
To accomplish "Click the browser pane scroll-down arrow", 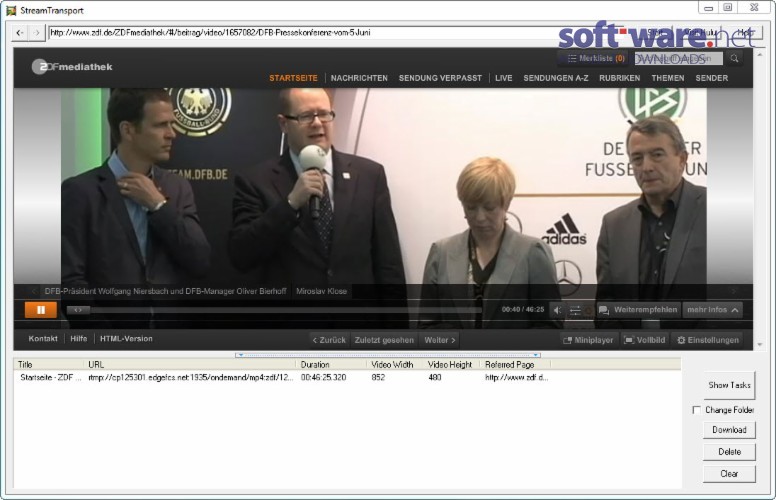I will click(x=760, y=345).
